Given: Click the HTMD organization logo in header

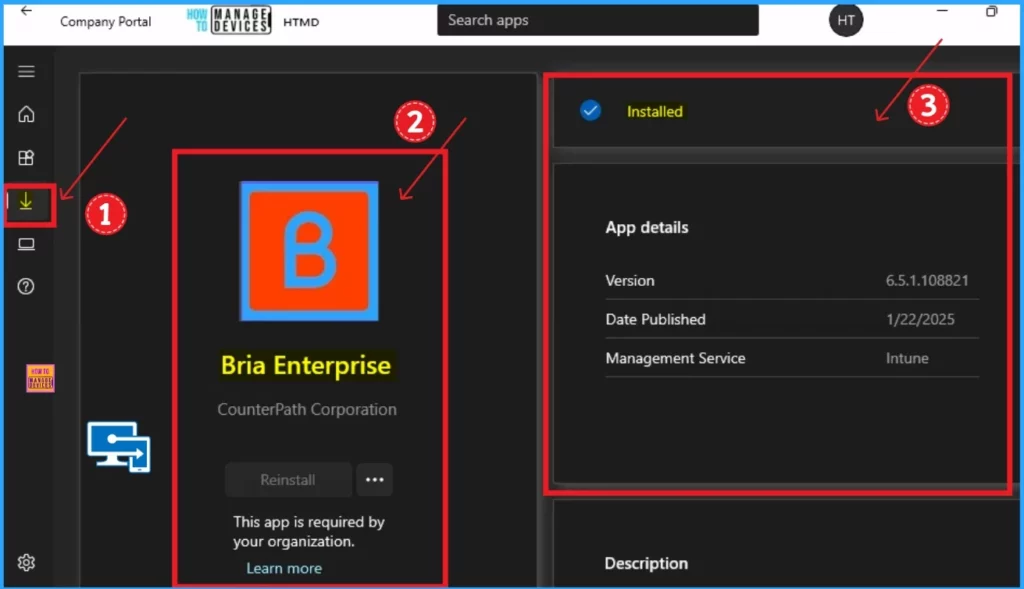Looking at the screenshot, I should tap(228, 20).
